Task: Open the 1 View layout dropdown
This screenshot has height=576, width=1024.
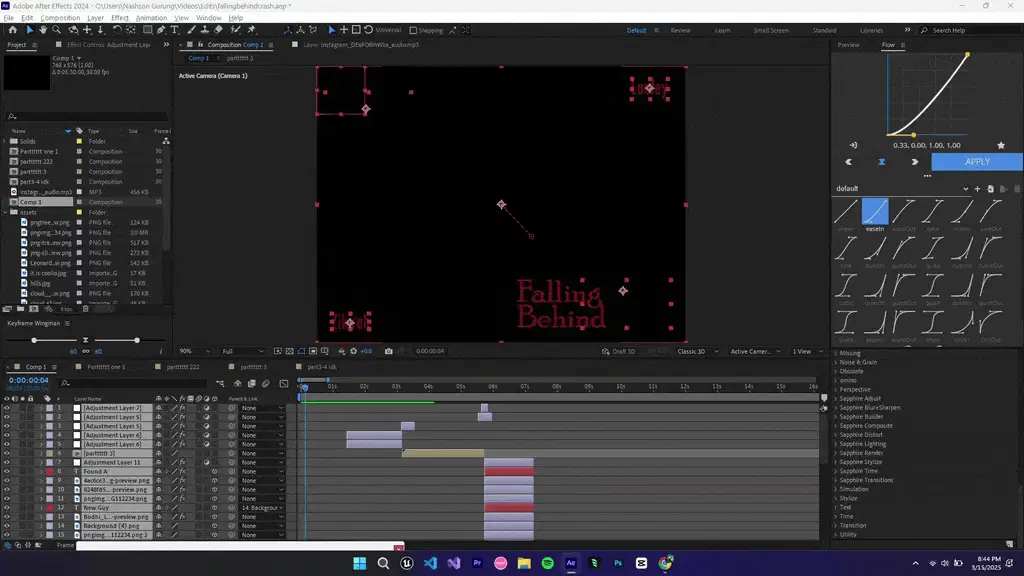Action: 807,351
